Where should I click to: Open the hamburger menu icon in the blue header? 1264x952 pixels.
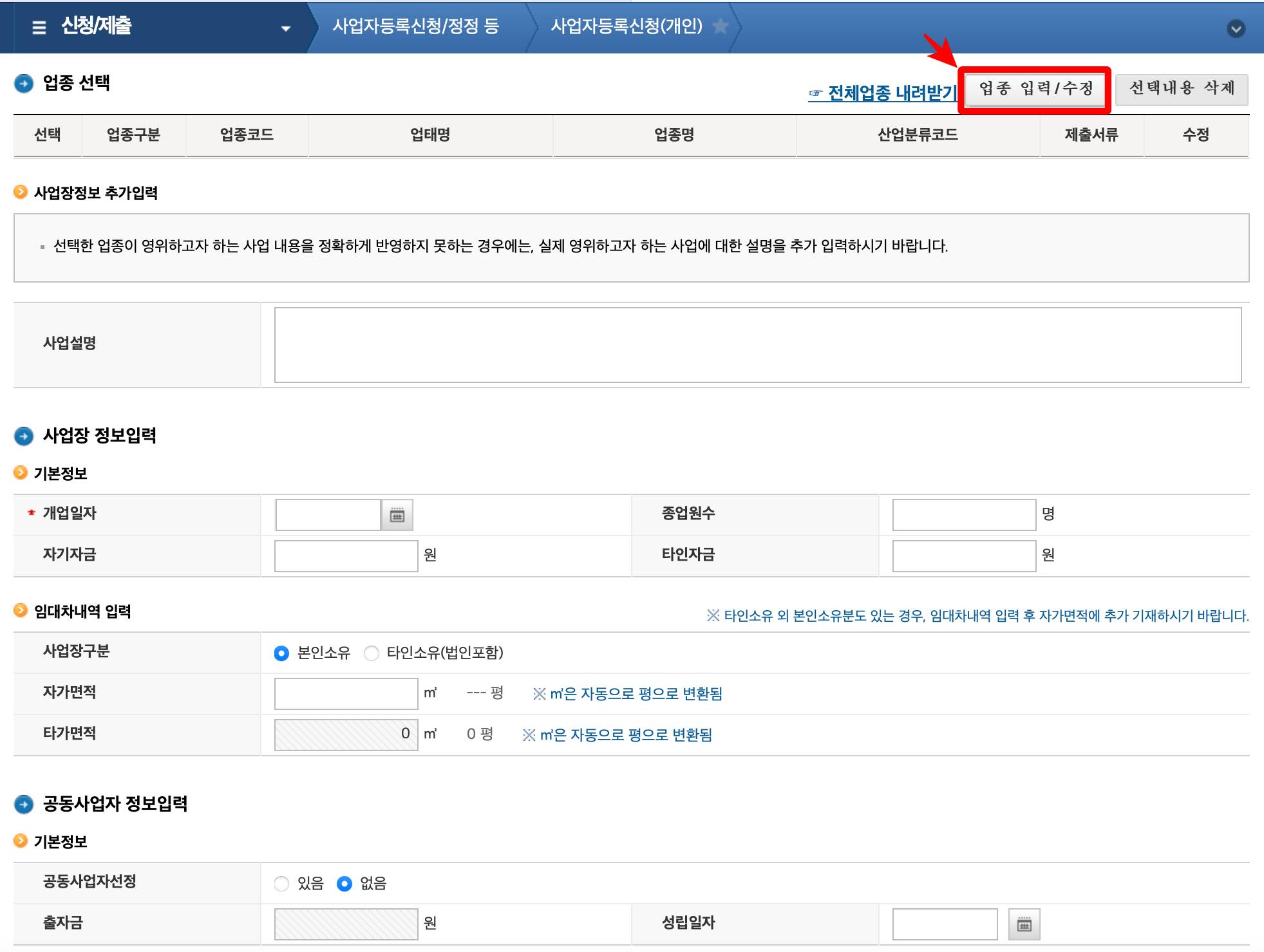point(40,27)
